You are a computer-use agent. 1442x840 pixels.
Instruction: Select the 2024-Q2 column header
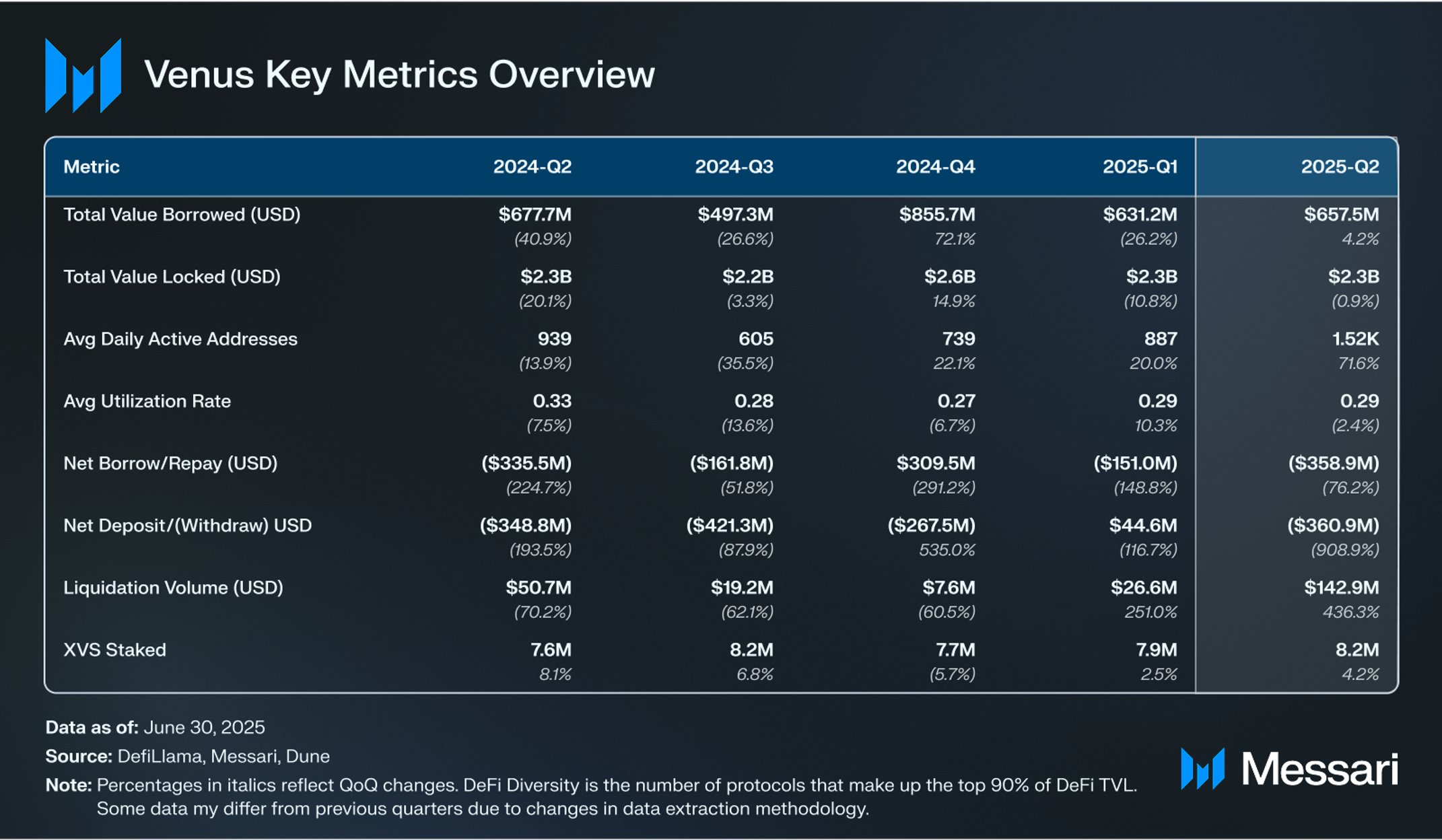[x=532, y=167]
